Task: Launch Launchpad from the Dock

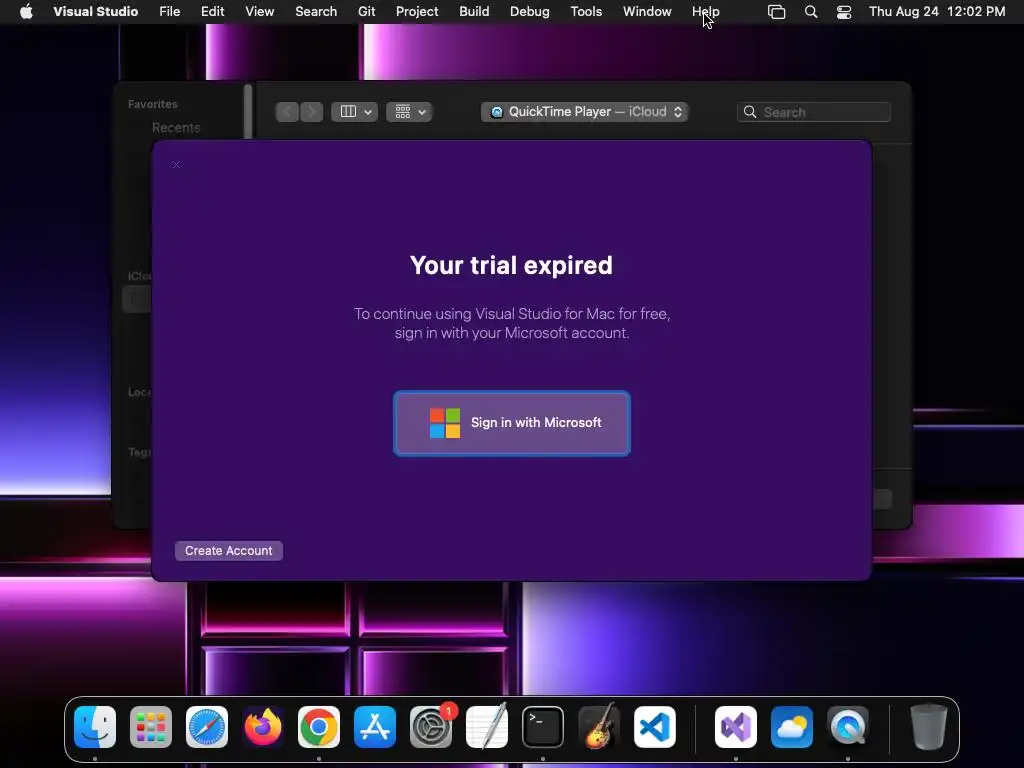Action: tap(151, 727)
